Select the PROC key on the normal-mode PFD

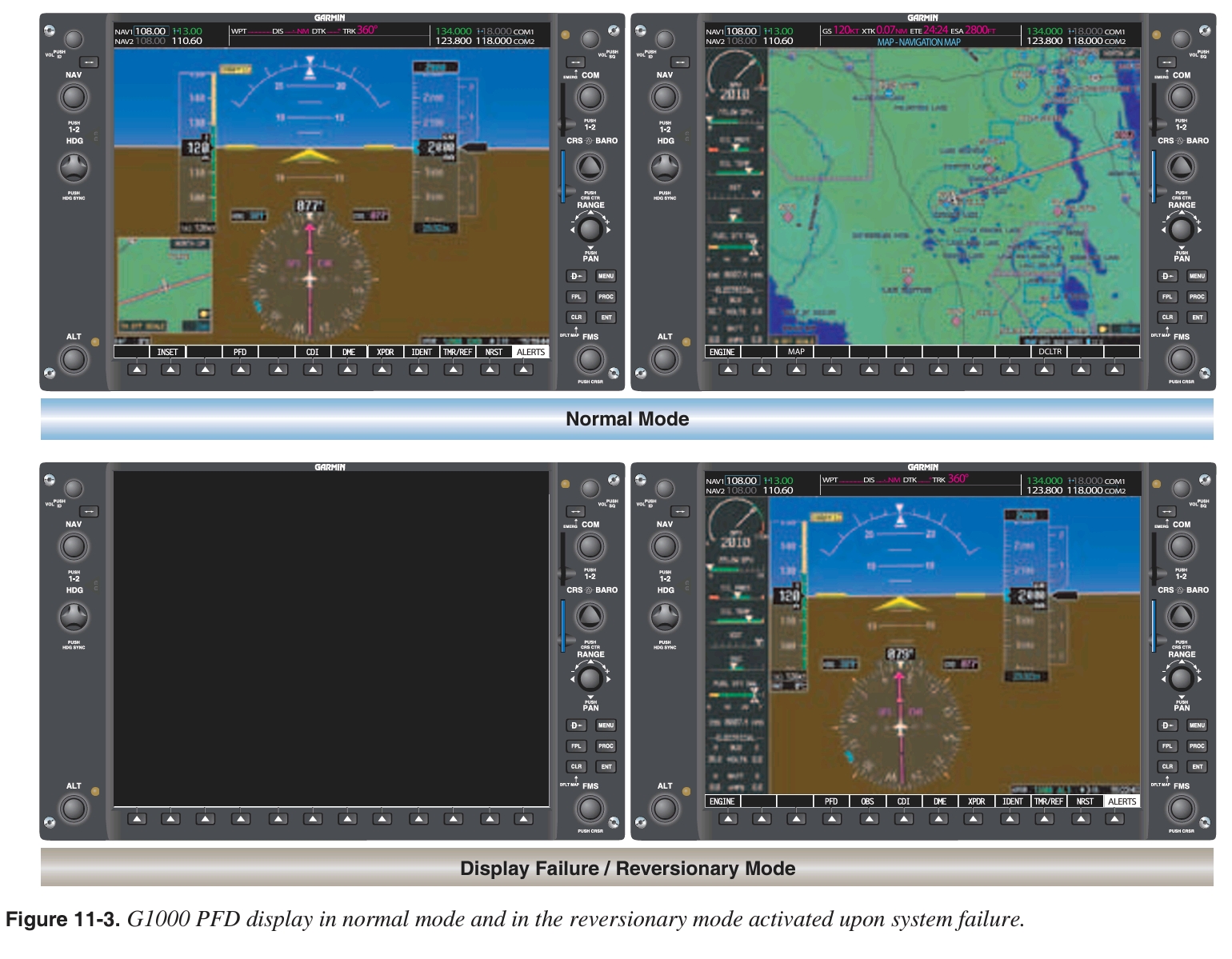[x=606, y=297]
